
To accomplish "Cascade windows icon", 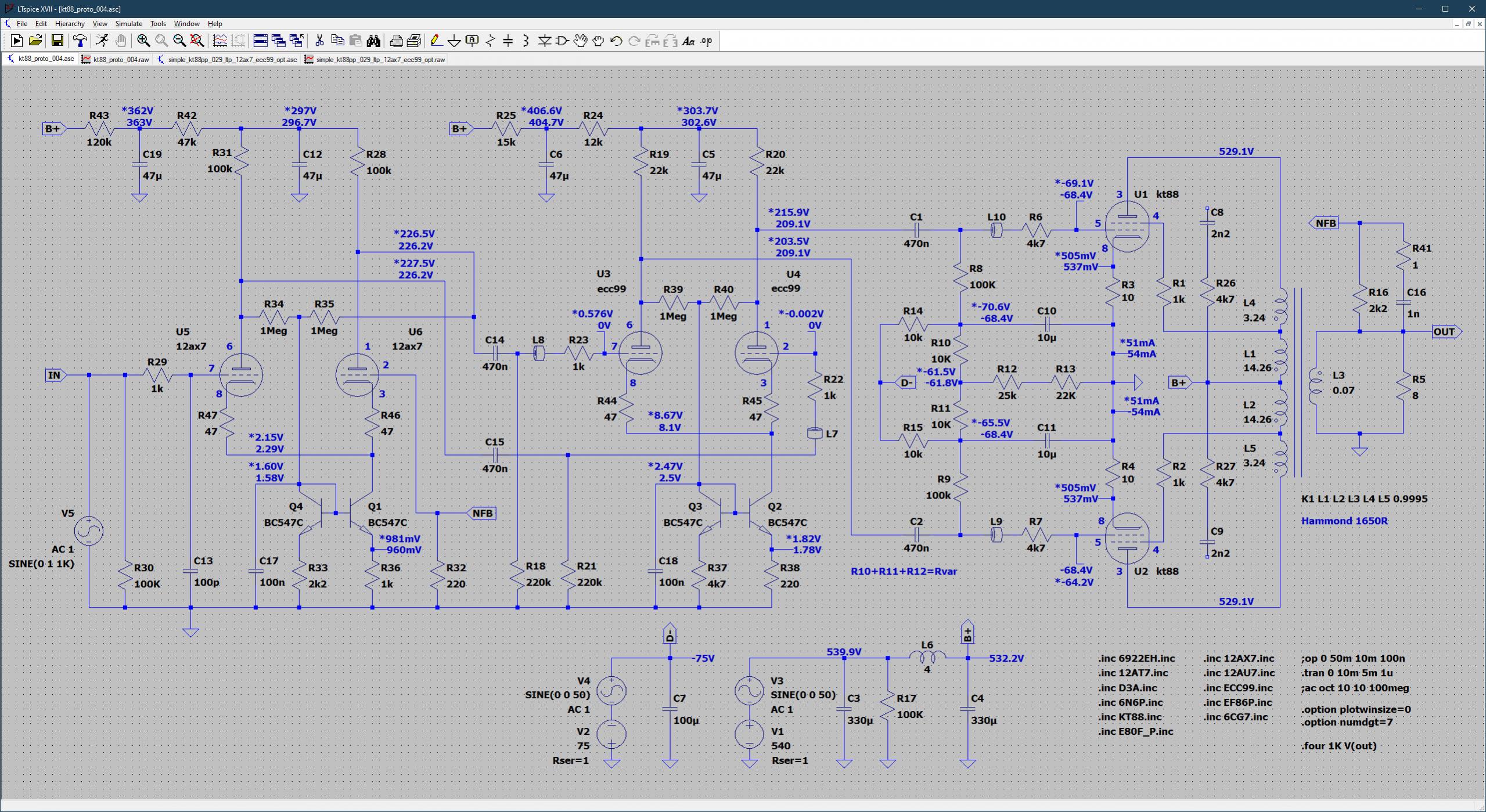I will pyautogui.click(x=279, y=41).
